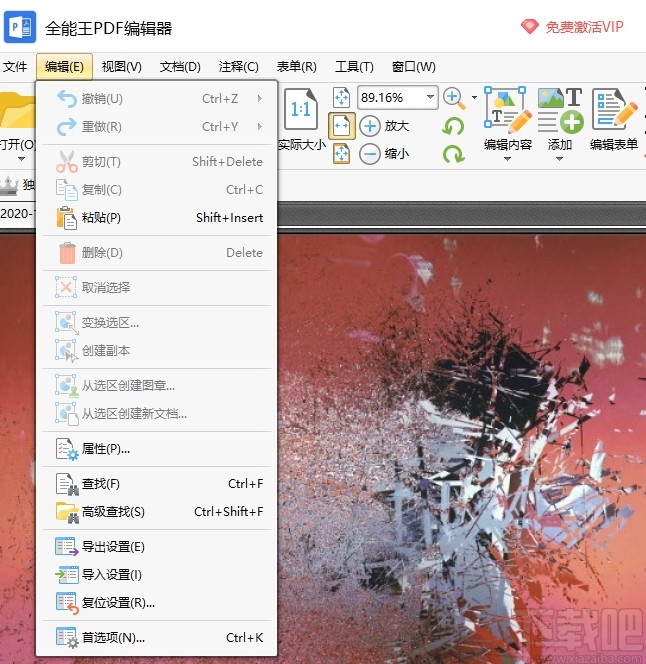
Task: Expand the dropdown arrow under 编辑内容
Action: click(x=507, y=159)
